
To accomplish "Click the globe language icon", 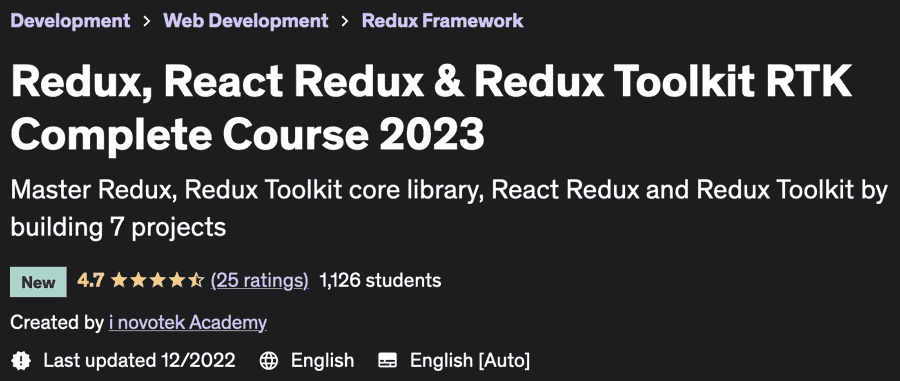I will 269,361.
